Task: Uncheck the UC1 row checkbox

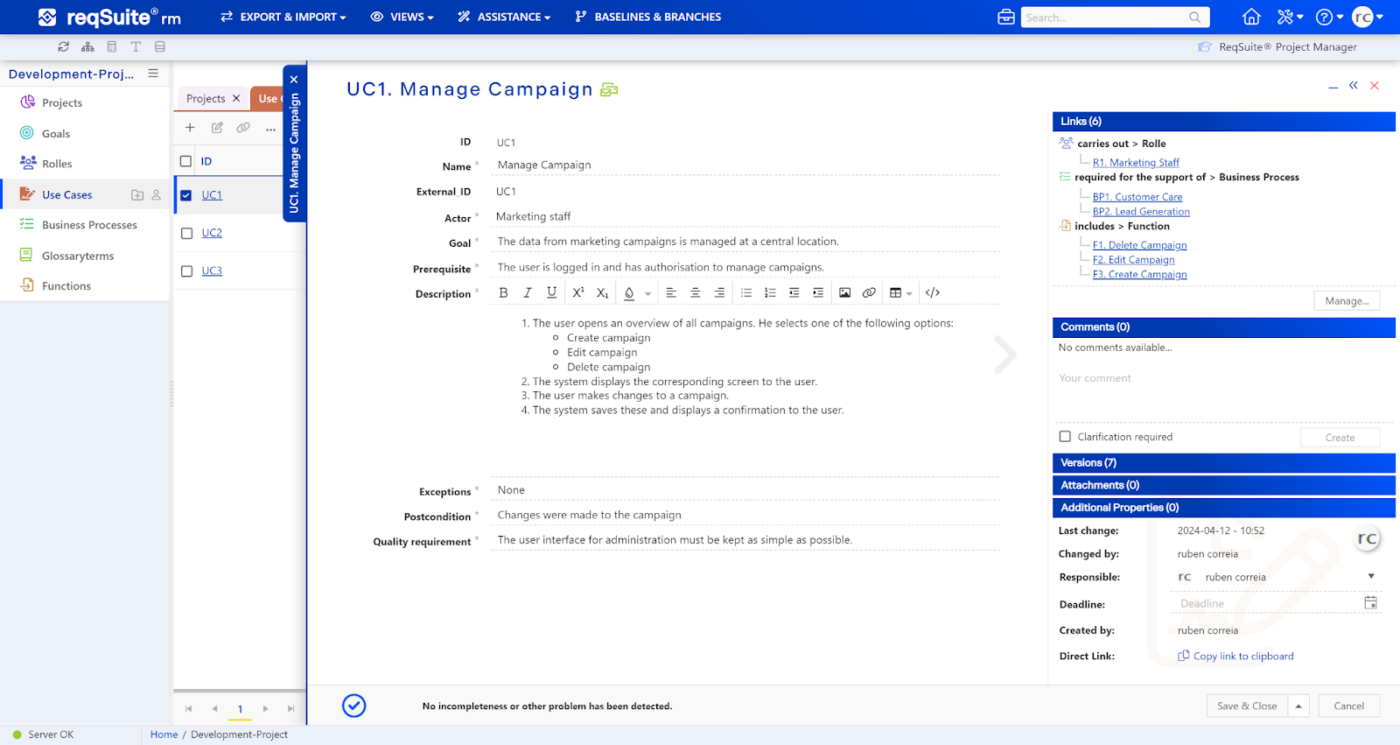Action: point(186,195)
